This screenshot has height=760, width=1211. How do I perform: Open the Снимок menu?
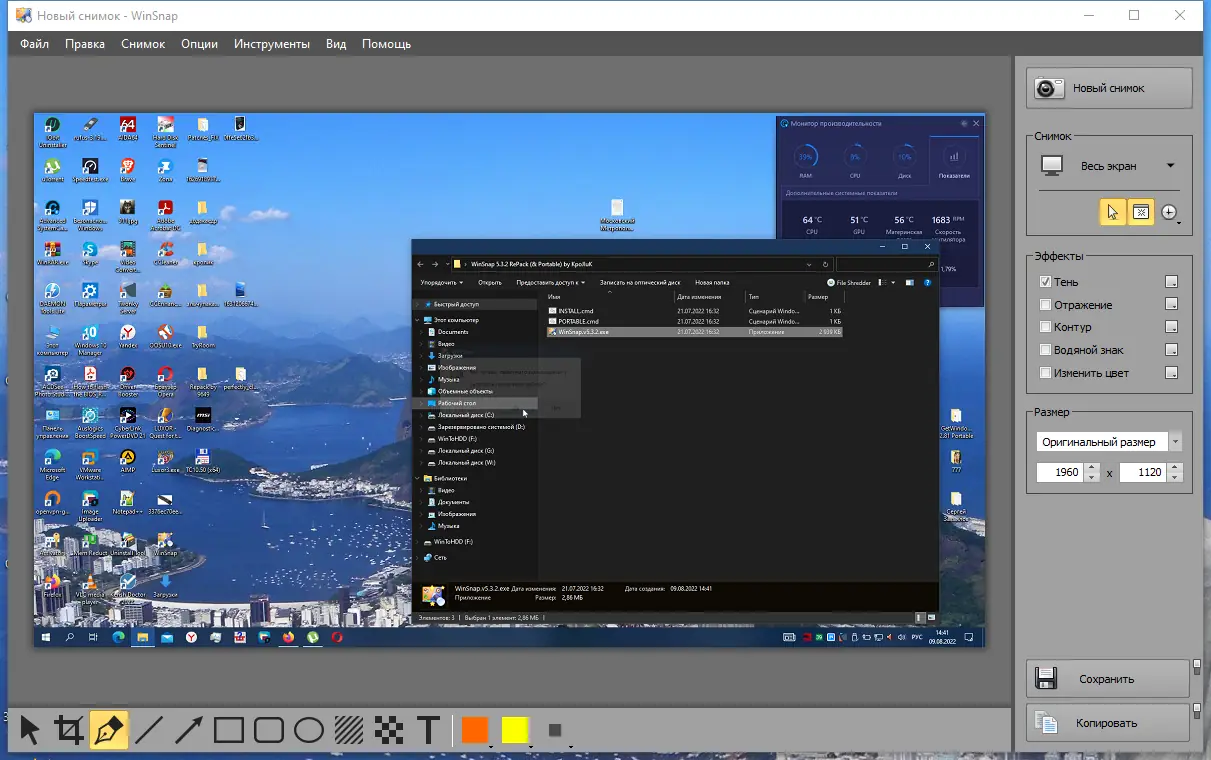[x=143, y=44]
